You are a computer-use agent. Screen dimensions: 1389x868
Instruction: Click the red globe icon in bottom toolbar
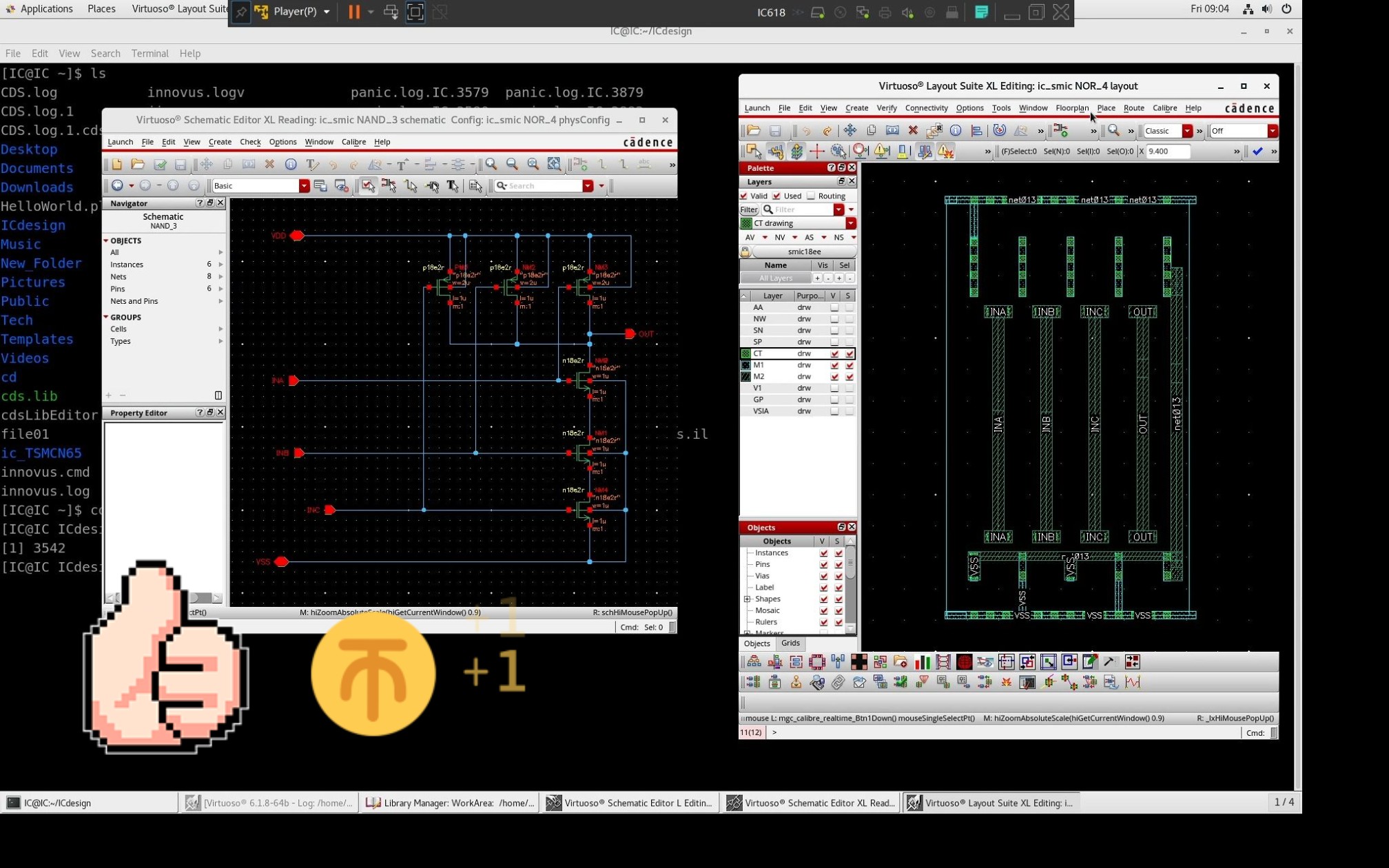click(x=964, y=662)
